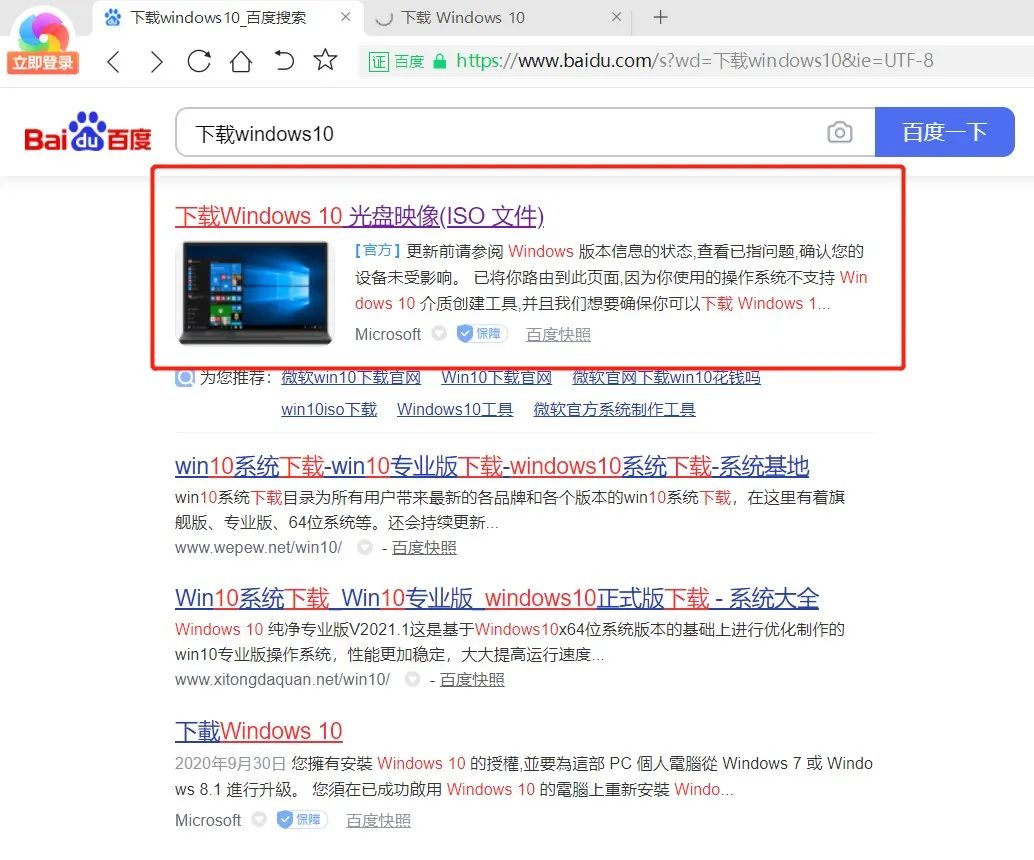Bookmark this page with the star icon
The width and height of the screenshot is (1034, 860).
(x=325, y=61)
